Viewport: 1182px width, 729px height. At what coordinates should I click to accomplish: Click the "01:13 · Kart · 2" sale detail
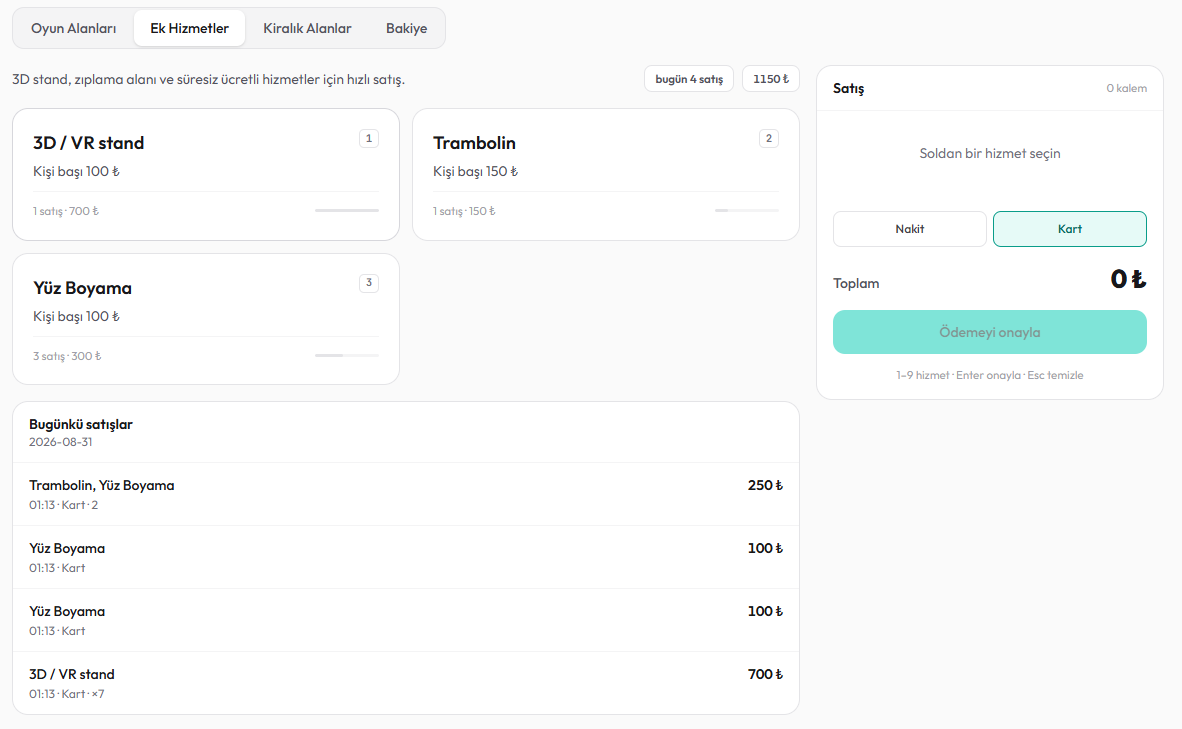[63, 505]
